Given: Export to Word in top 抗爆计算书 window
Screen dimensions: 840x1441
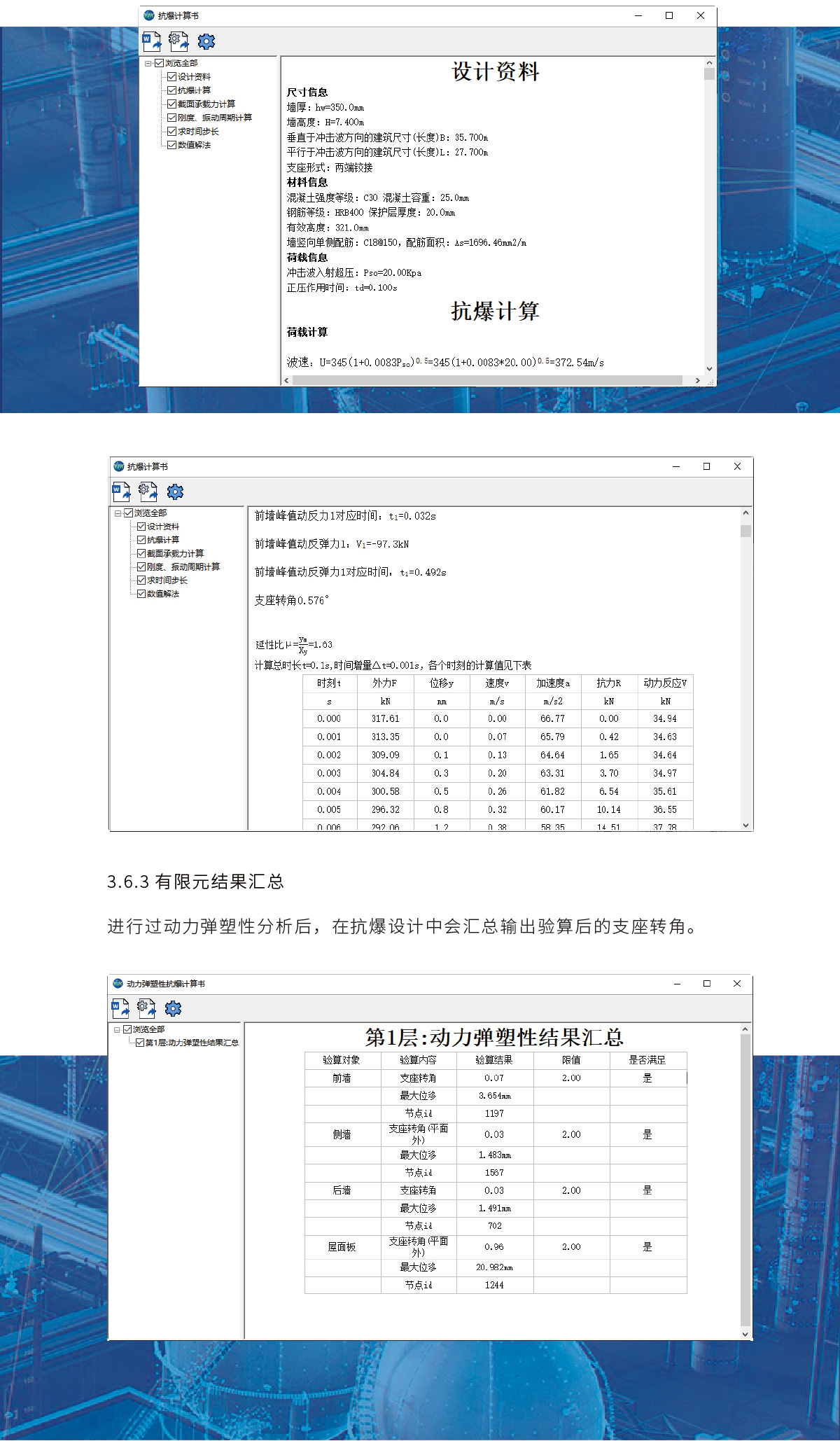Looking at the screenshot, I should pyautogui.click(x=152, y=41).
